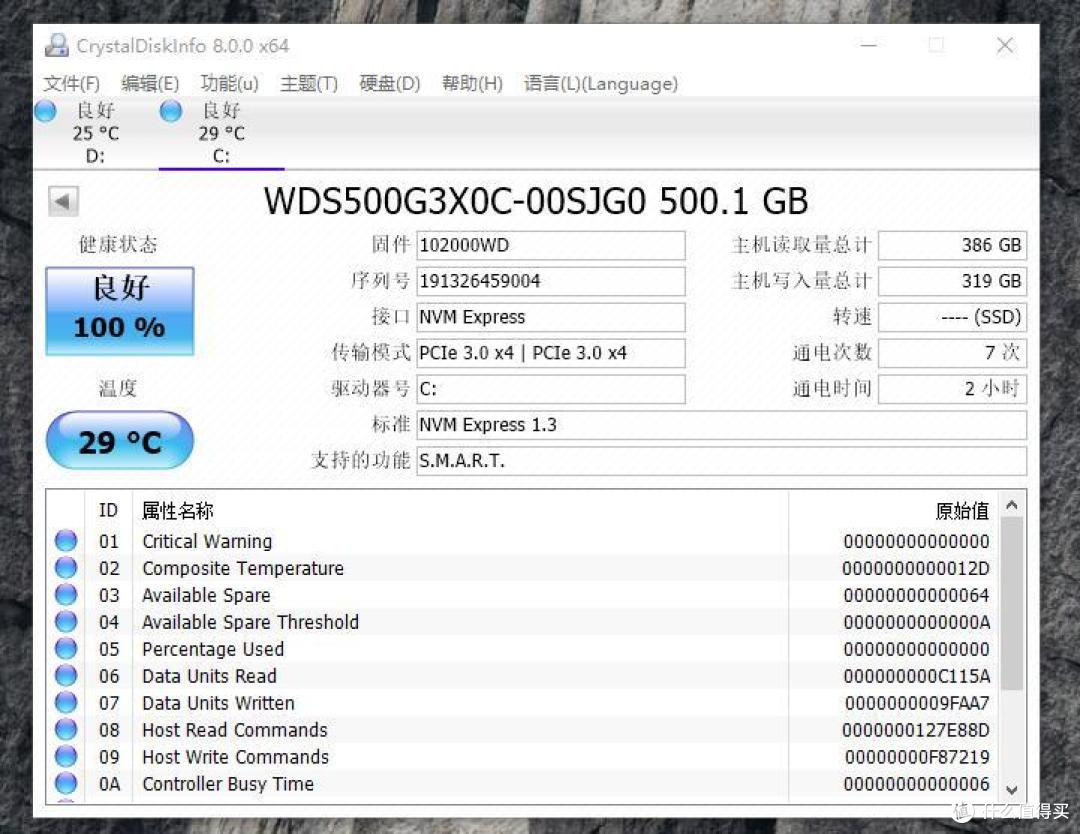The height and width of the screenshot is (834, 1080).
Task: Click status orb for Data Units Written row
Action: pyautogui.click(x=66, y=702)
